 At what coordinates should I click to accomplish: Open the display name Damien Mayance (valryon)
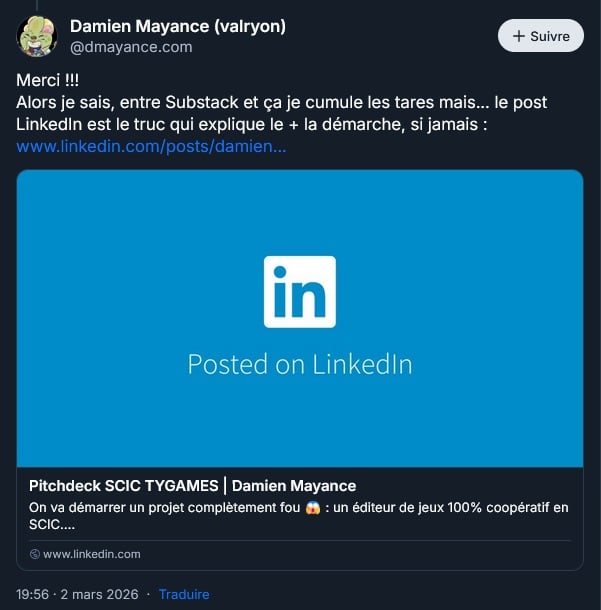click(178, 26)
